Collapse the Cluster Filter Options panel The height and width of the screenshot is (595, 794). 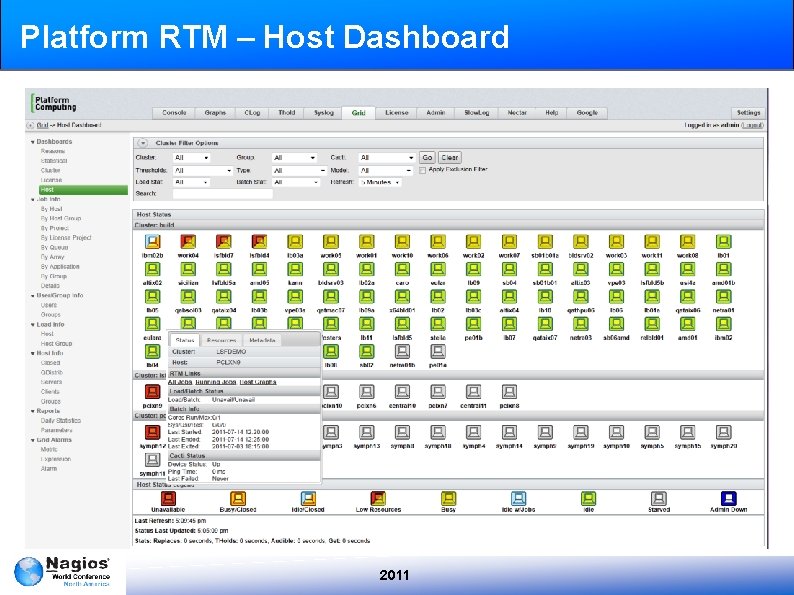click(143, 143)
